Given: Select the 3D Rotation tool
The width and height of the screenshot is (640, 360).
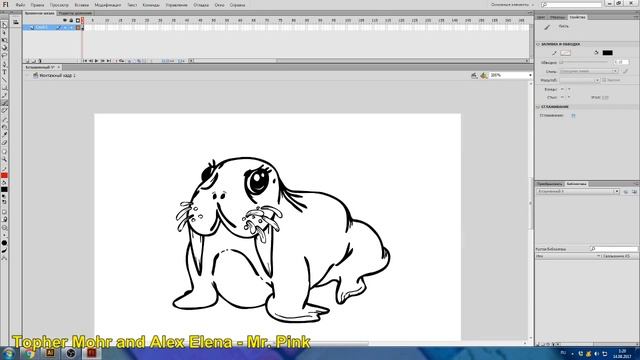Looking at the screenshot, I should (x=4, y=48).
